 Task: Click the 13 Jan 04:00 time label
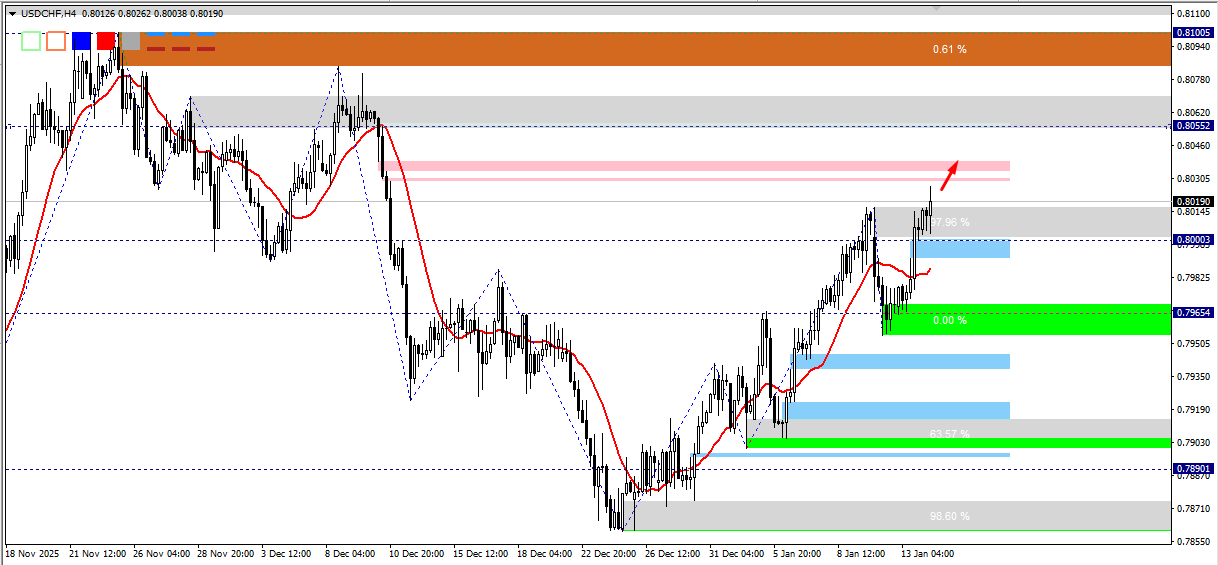929,552
